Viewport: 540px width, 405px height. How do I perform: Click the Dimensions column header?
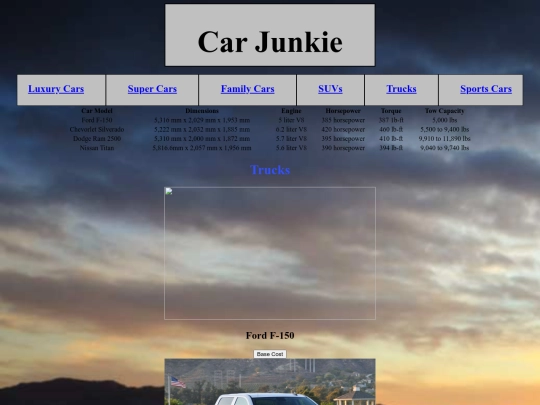tap(202, 111)
